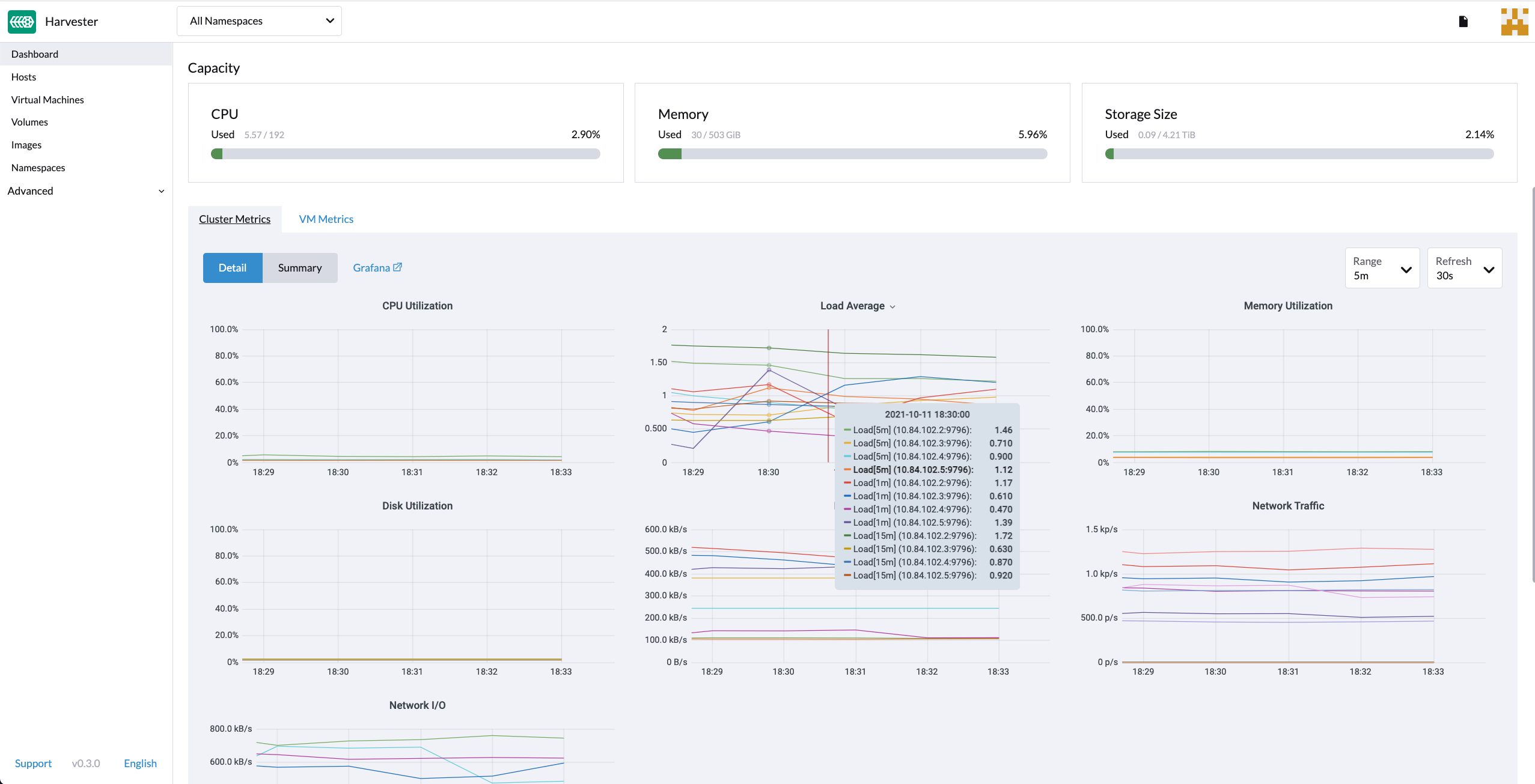Image resolution: width=1535 pixels, height=784 pixels.
Task: Click the Support link
Action: pyautogui.click(x=33, y=763)
